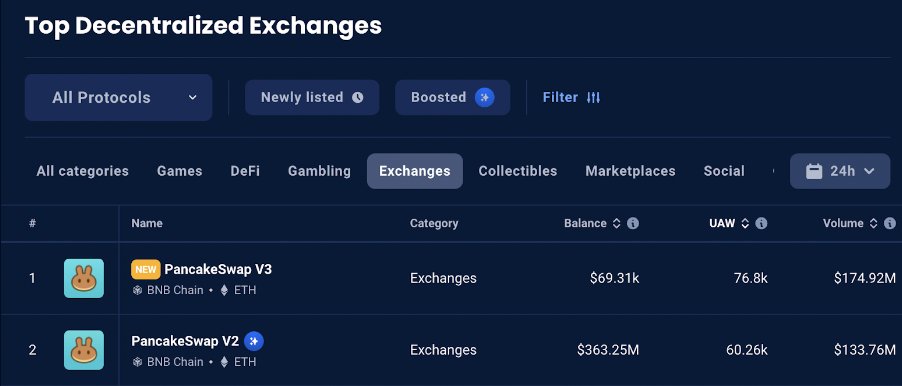Screen dimensions: 902x386
Task: Select the Collectibles category tab
Action: coord(518,171)
